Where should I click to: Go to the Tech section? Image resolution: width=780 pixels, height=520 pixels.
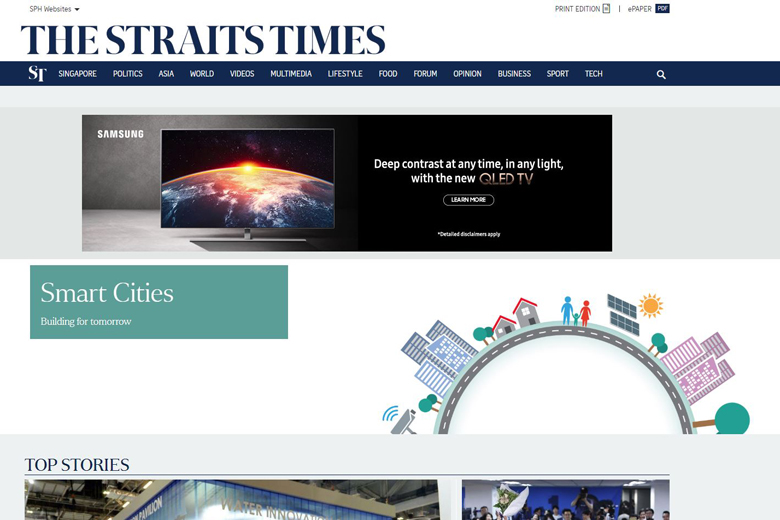(x=594, y=74)
